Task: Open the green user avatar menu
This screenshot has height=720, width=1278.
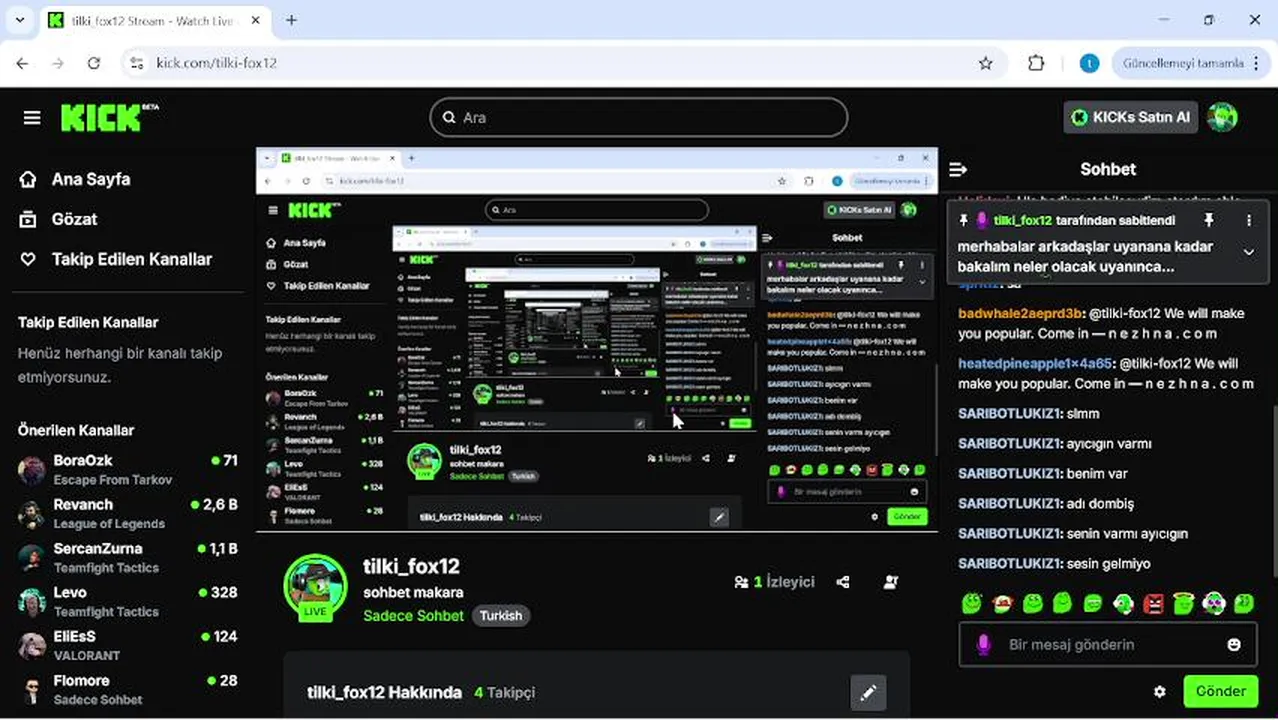Action: pos(1222,117)
